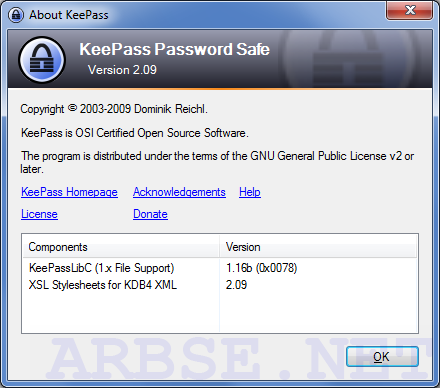Screen dimensions: 440x388
Task: Sort list by Version column header
Action: pos(318,247)
